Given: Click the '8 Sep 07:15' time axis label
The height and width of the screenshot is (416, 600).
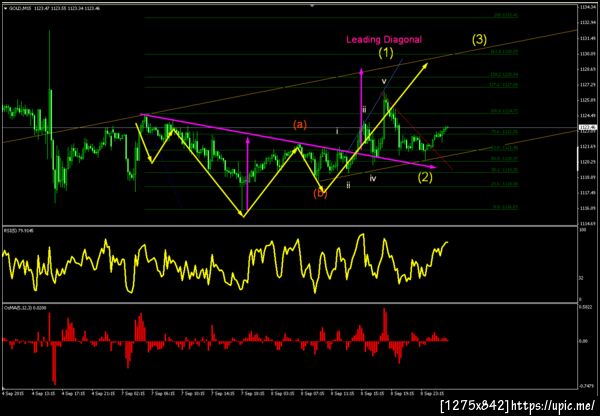Looking at the screenshot, I should [314, 393].
